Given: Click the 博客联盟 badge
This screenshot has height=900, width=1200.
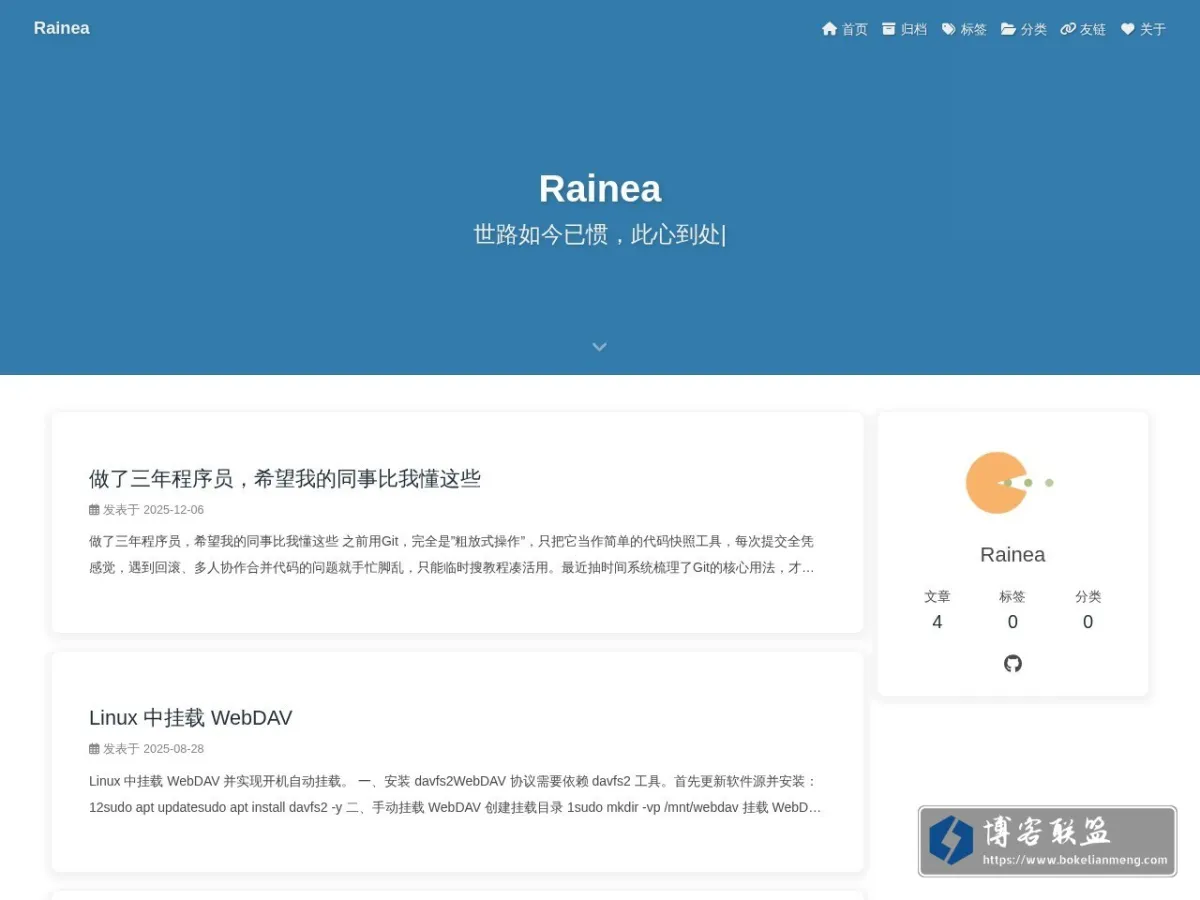Looking at the screenshot, I should click(1047, 842).
